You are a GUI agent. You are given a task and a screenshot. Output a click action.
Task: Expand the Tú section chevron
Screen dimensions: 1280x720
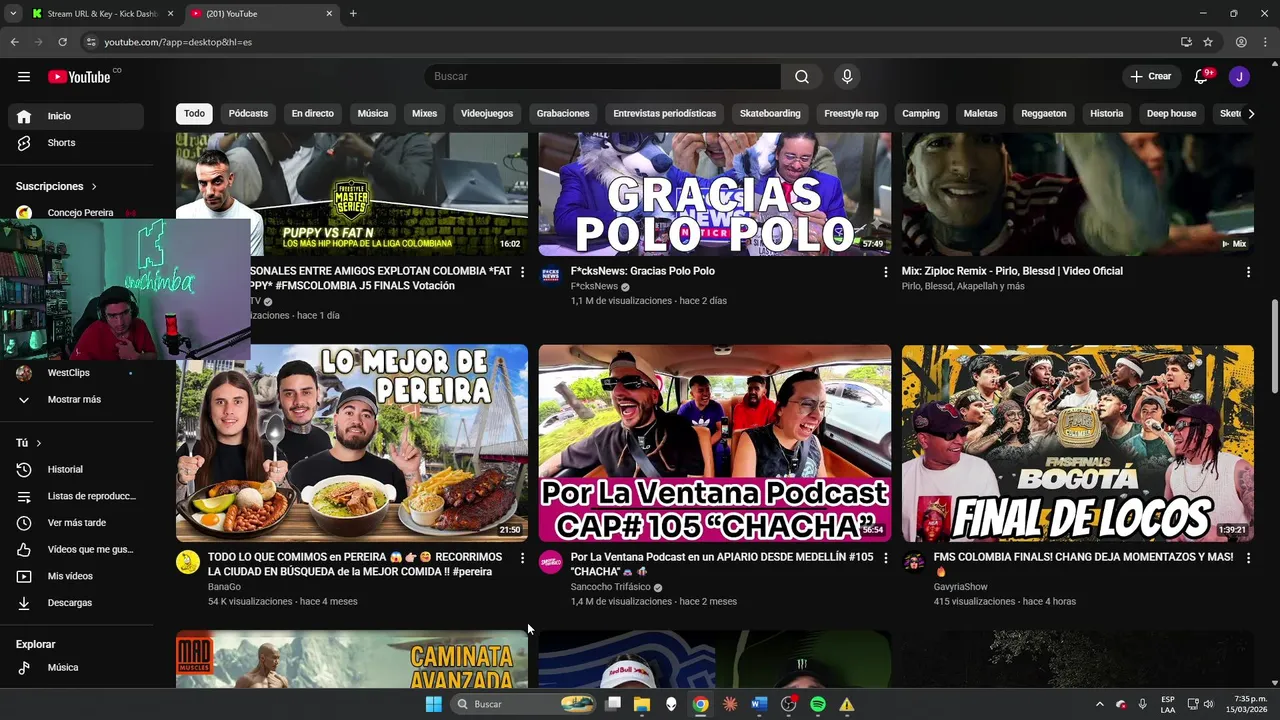39,443
